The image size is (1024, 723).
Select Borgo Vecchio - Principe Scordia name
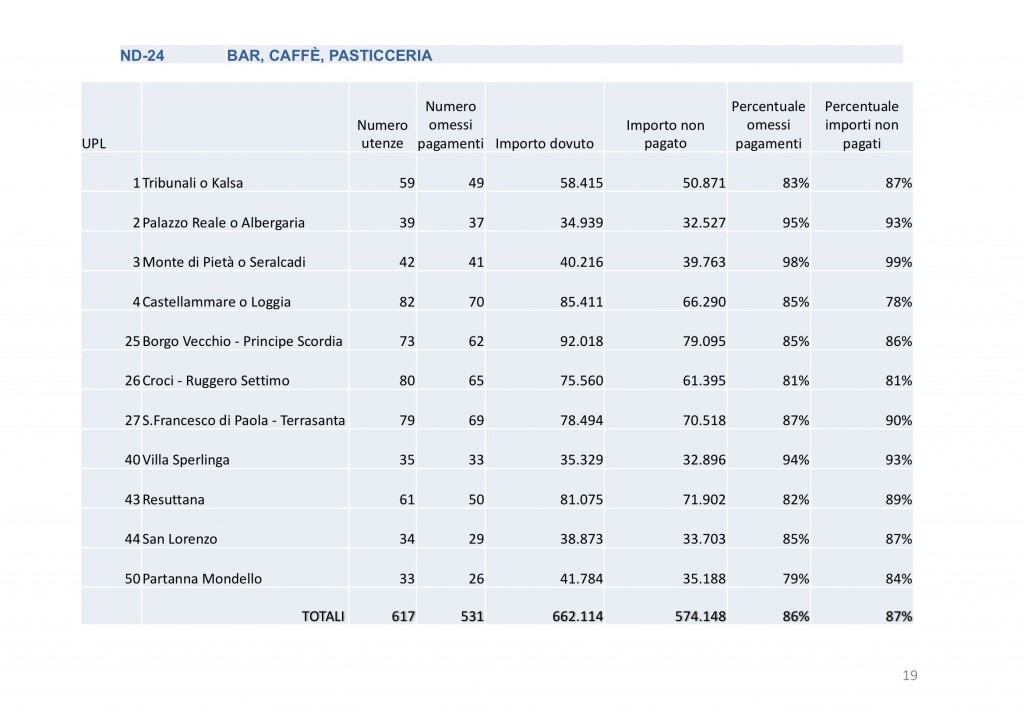coord(242,341)
